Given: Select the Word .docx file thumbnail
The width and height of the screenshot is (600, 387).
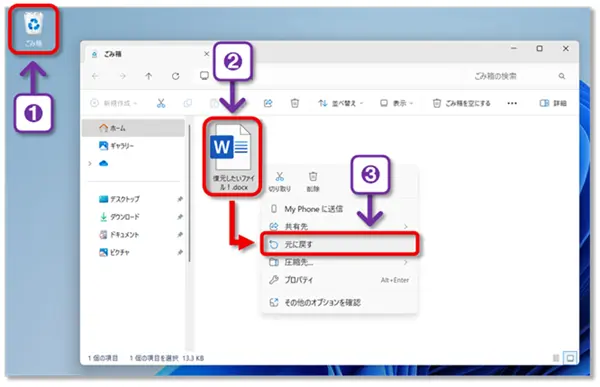Looking at the screenshot, I should pyautogui.click(x=233, y=157).
